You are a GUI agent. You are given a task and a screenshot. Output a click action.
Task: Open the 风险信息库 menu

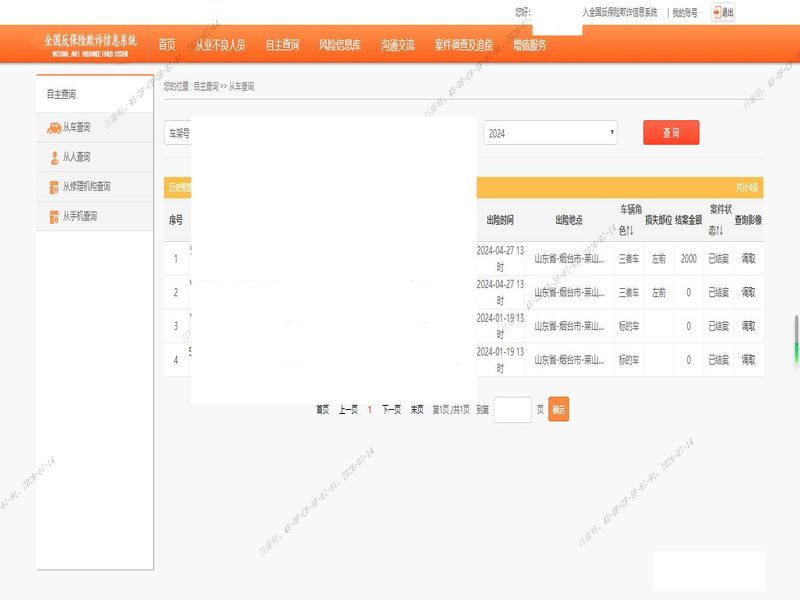[x=340, y=45]
